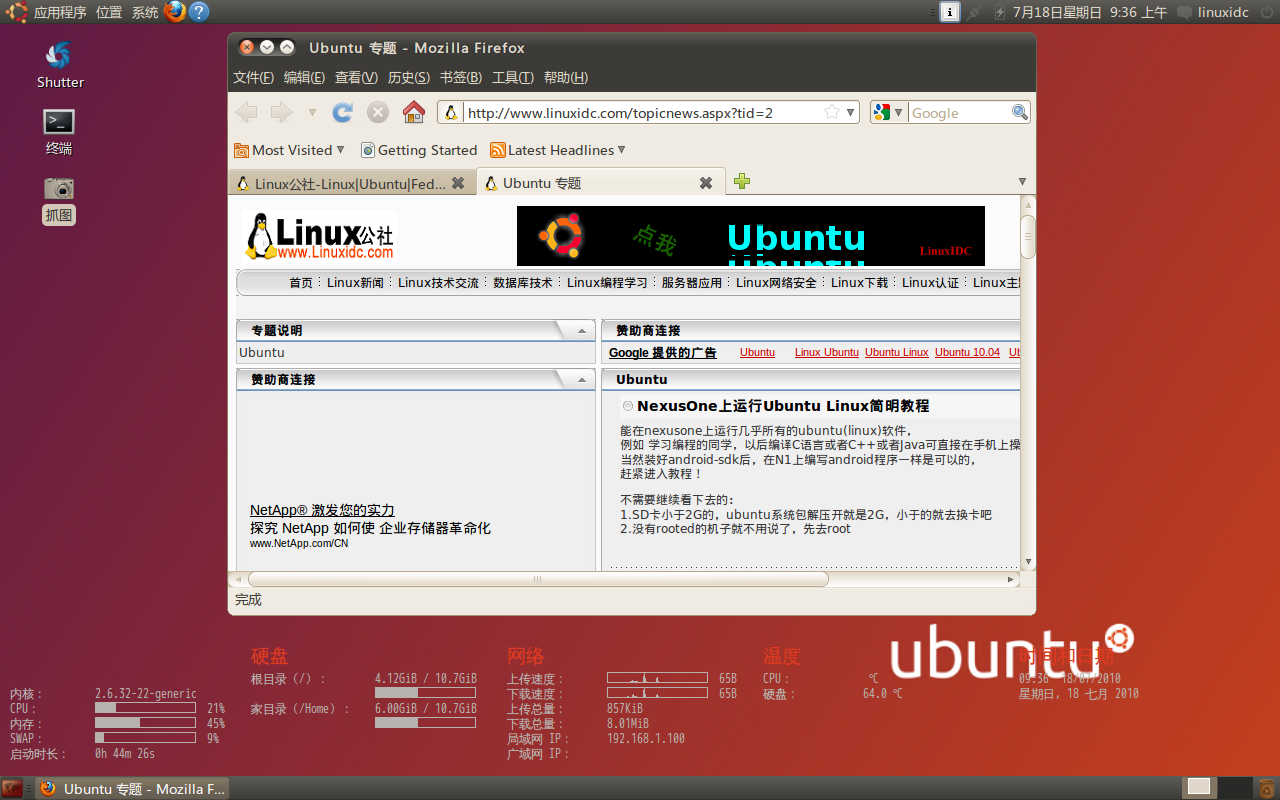The image size is (1280, 800).
Task: Click the Google search input field
Action: [x=960, y=113]
